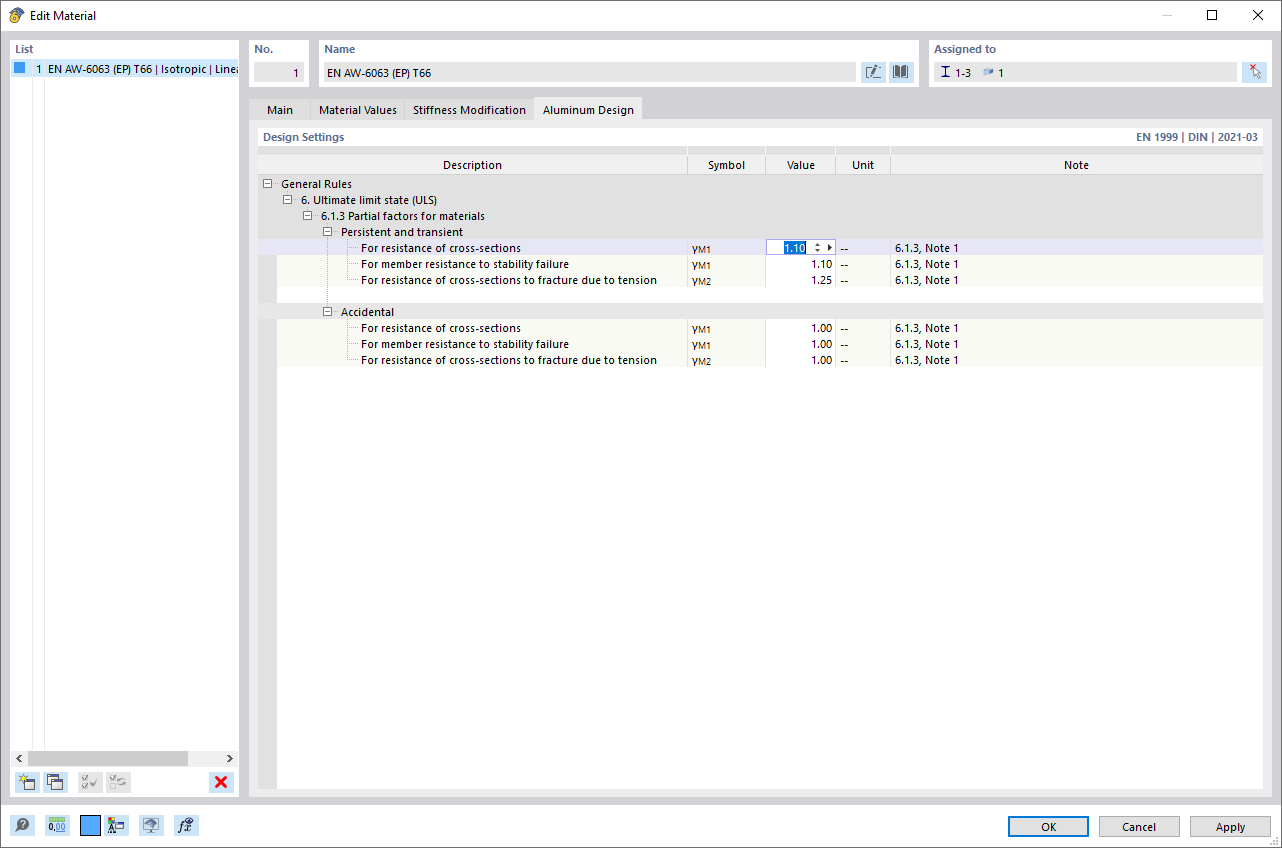
Task: Click the blue material color swatch
Action: 89,825
